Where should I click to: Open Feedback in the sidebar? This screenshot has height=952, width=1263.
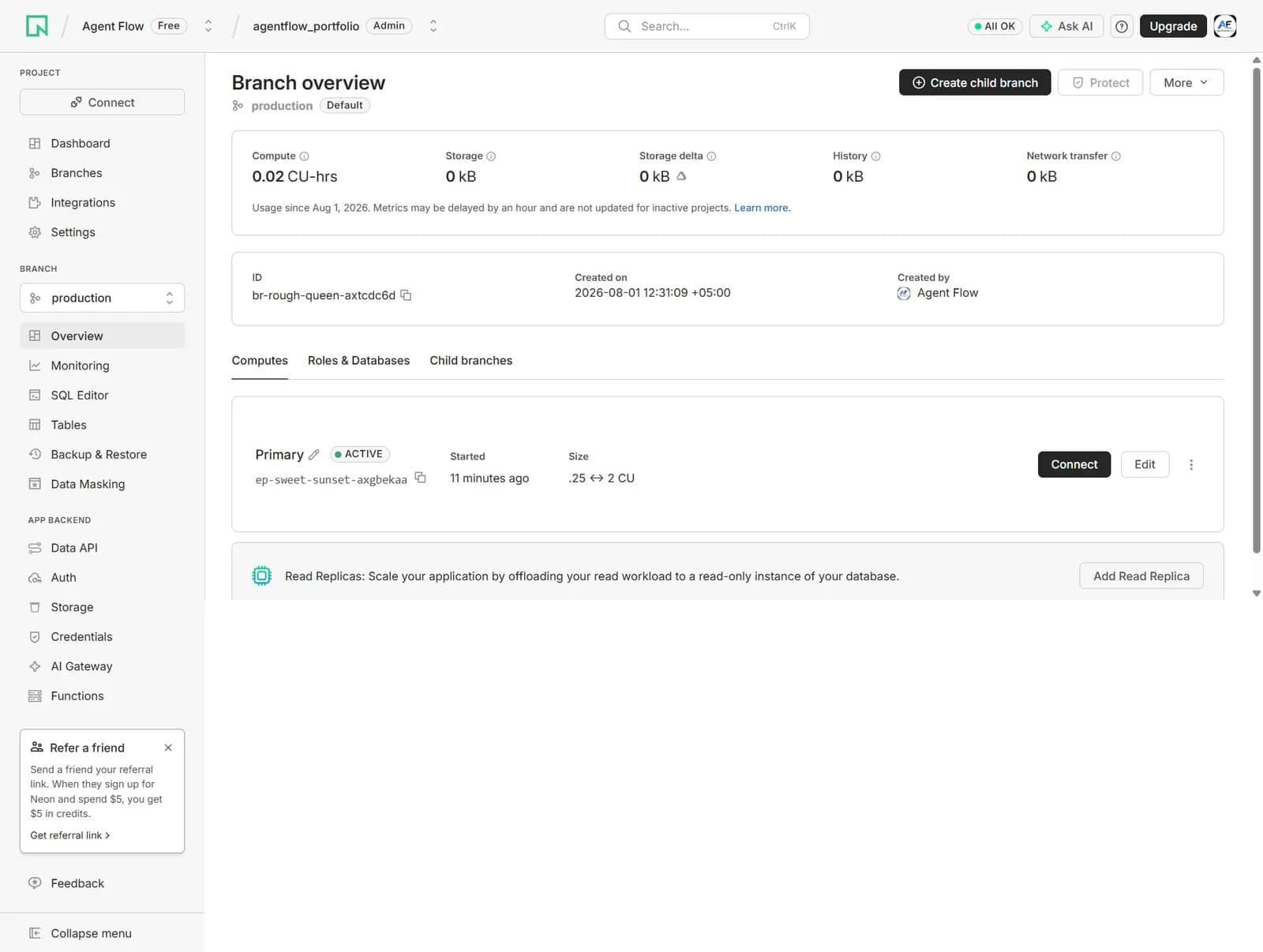(x=103, y=883)
